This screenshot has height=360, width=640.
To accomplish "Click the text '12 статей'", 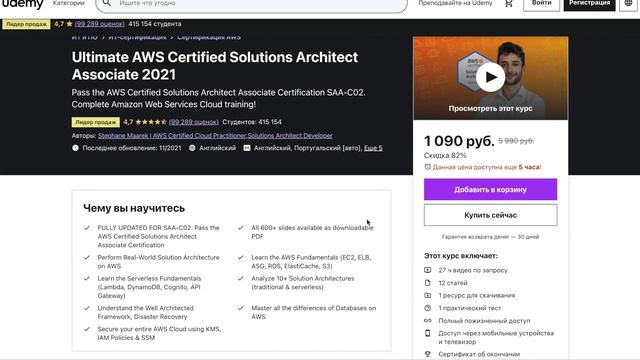I will tap(453, 283).
